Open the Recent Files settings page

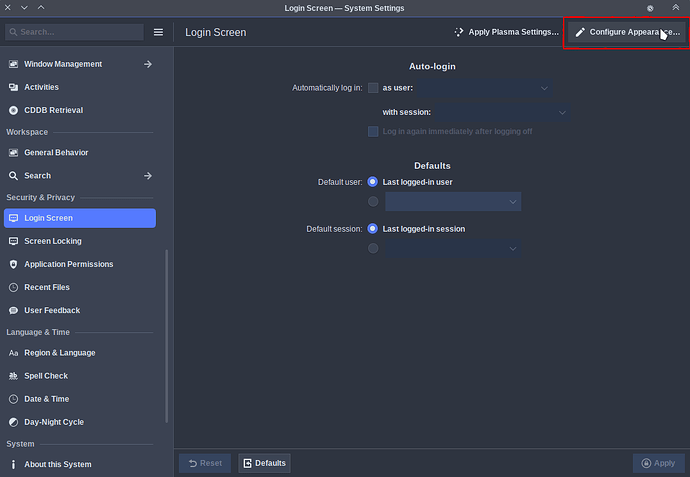click(80, 287)
